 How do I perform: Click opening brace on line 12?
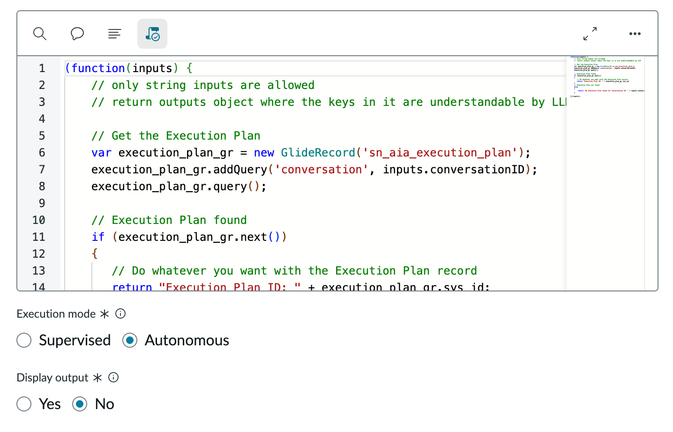click(94, 254)
